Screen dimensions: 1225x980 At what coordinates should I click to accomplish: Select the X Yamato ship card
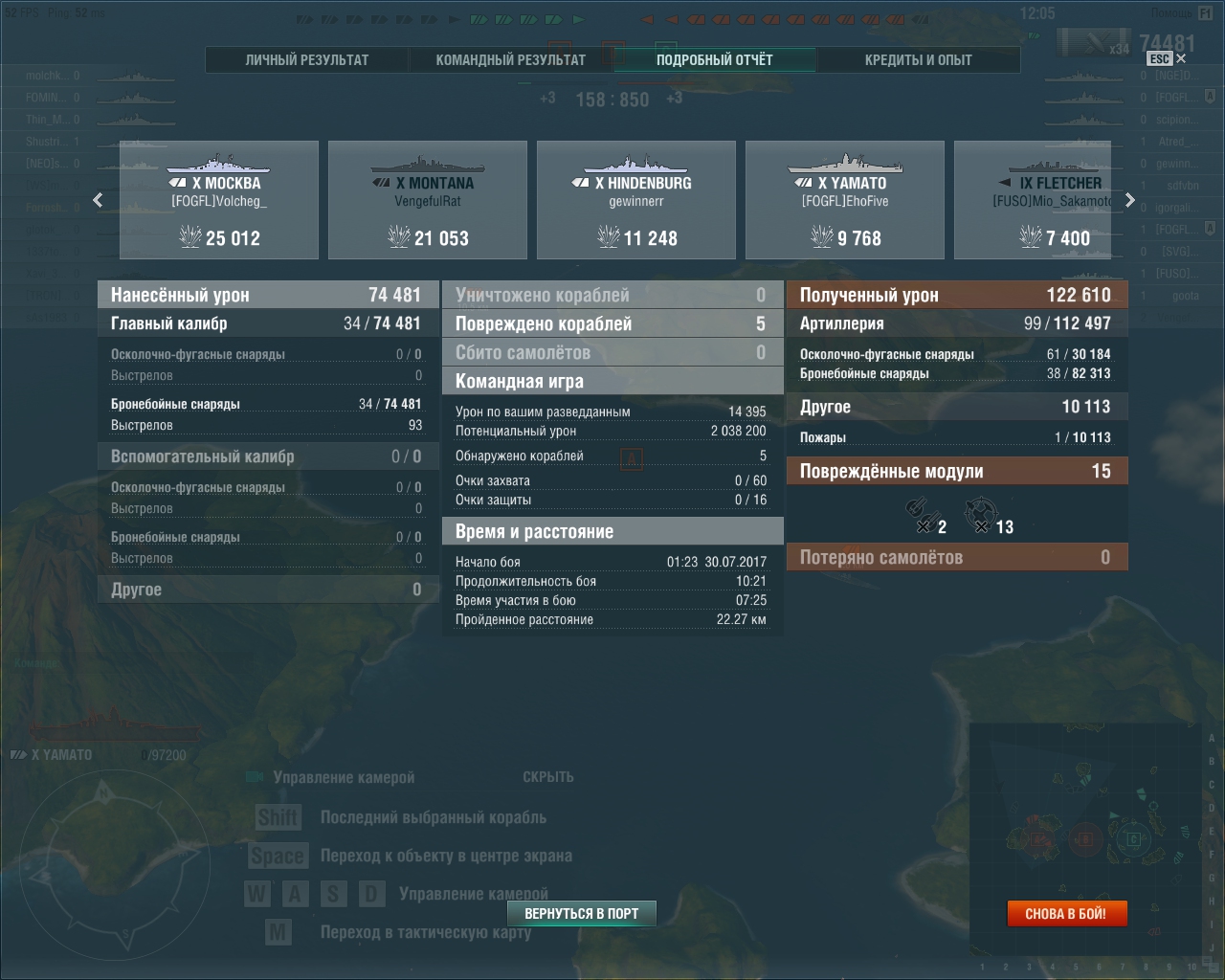845,200
